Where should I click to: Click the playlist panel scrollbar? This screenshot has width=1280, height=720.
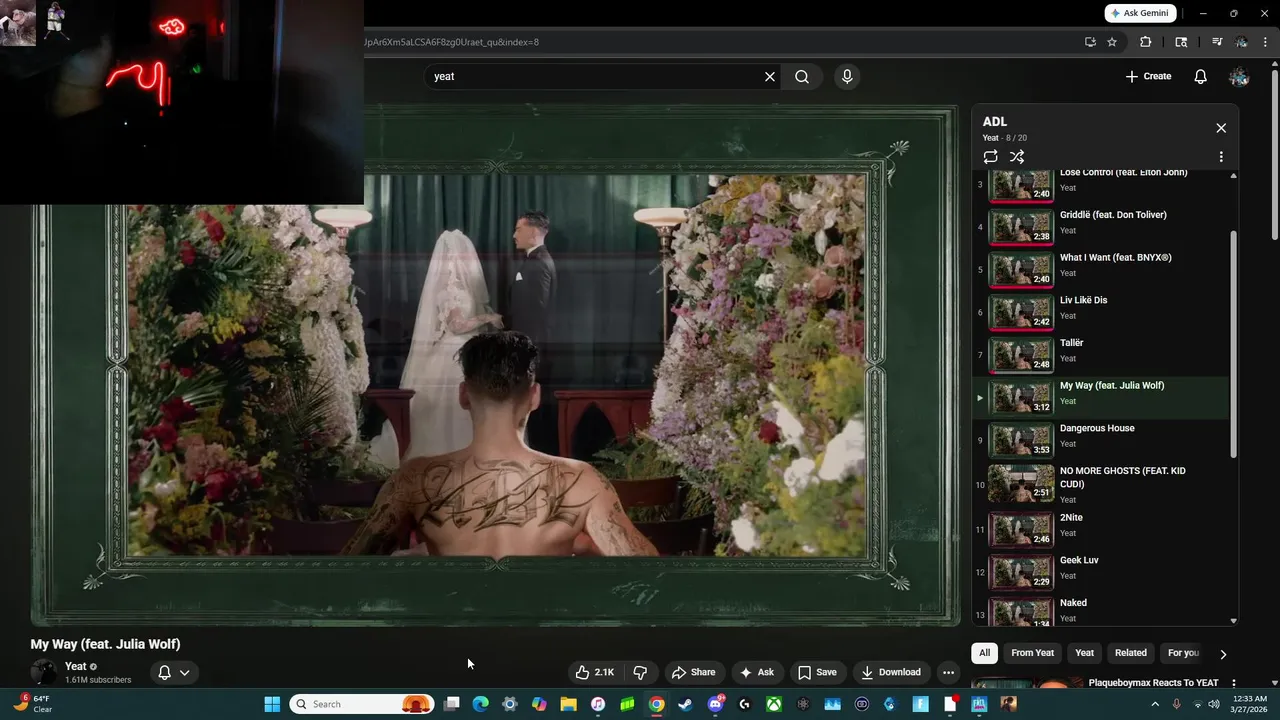pos(1233,343)
